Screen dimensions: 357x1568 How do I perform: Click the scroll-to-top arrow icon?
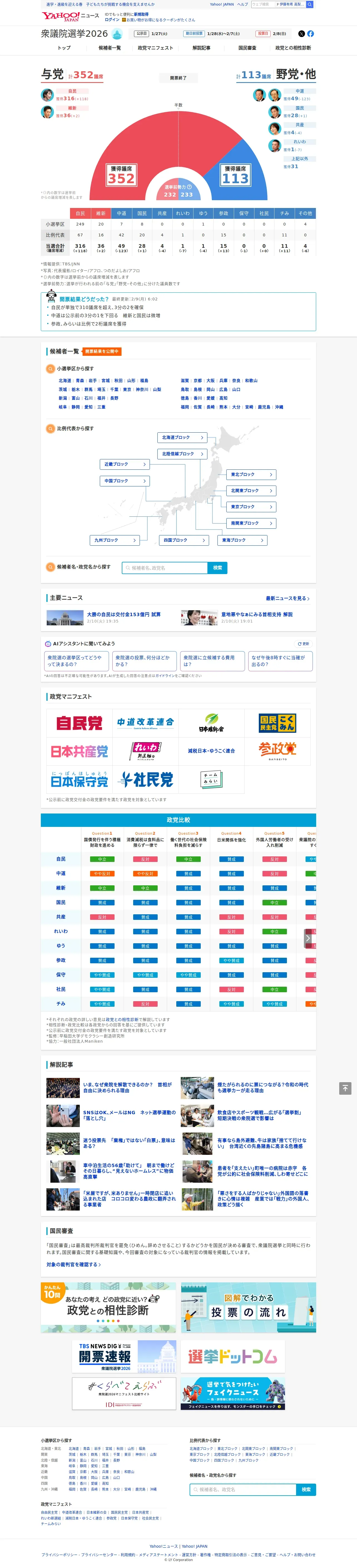[345, 1088]
